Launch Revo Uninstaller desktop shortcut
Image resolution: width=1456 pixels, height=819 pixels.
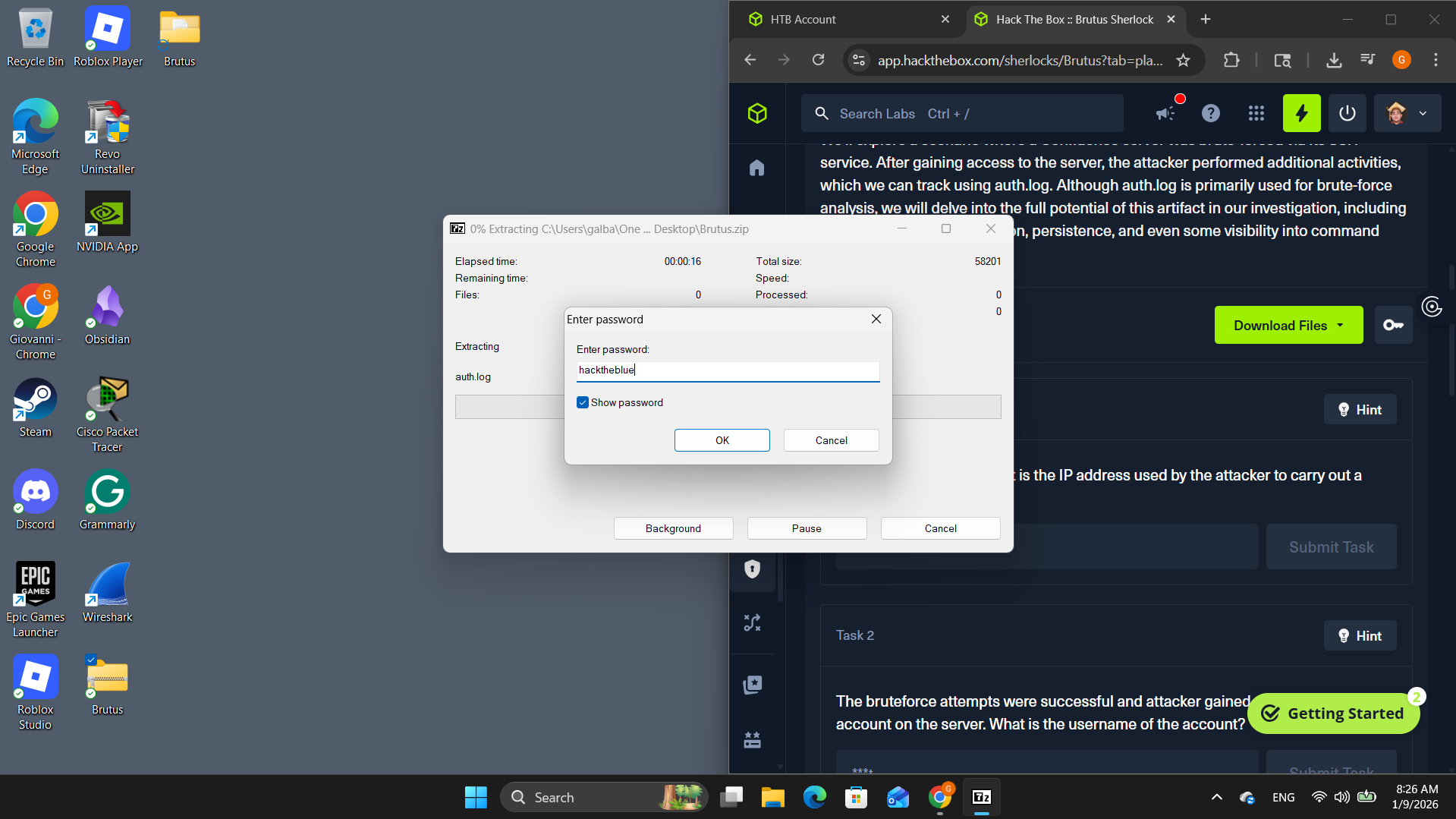108,137
